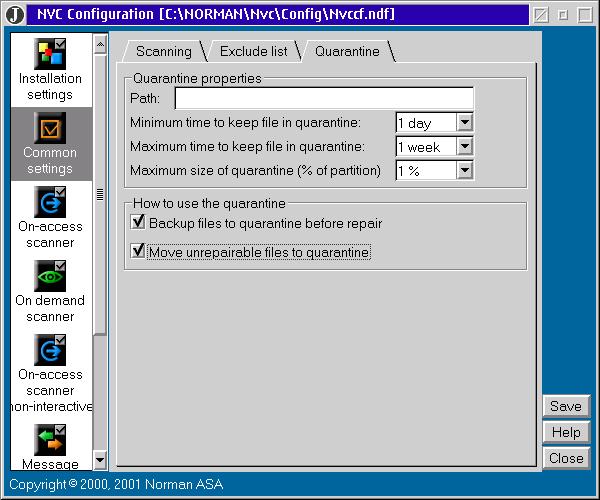This screenshot has height=500, width=600.
Task: Expand Maximum time to keep file dropdown
Action: (x=465, y=146)
